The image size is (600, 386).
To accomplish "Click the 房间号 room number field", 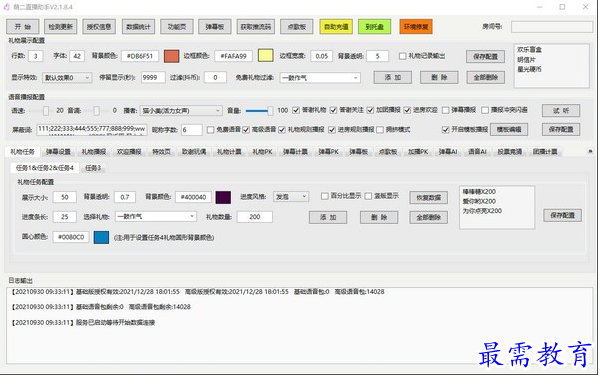I will tap(551, 27).
